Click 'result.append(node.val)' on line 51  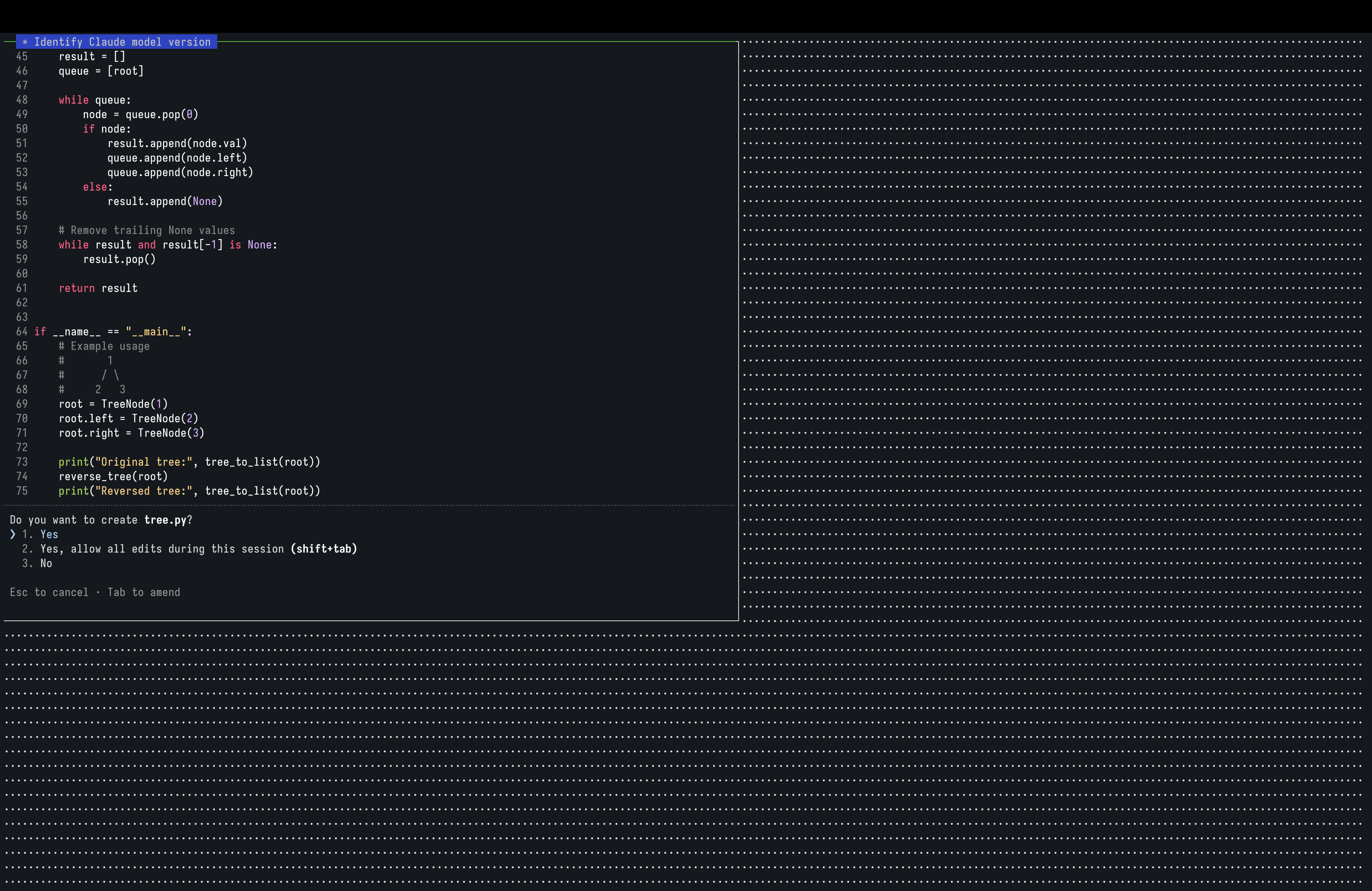click(x=177, y=144)
